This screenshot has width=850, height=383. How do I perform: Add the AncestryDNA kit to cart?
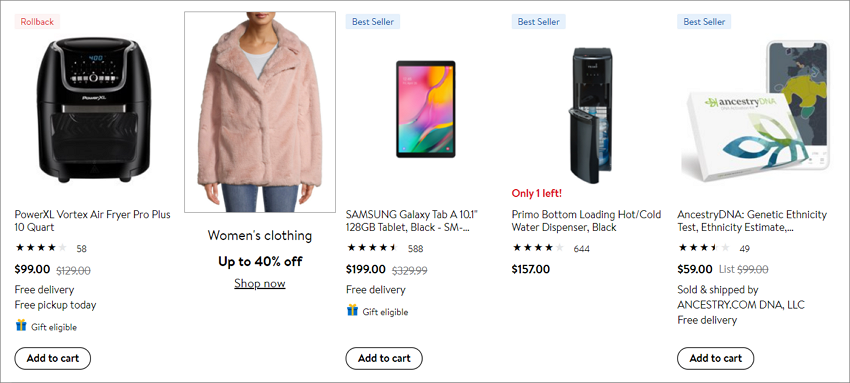(x=716, y=359)
